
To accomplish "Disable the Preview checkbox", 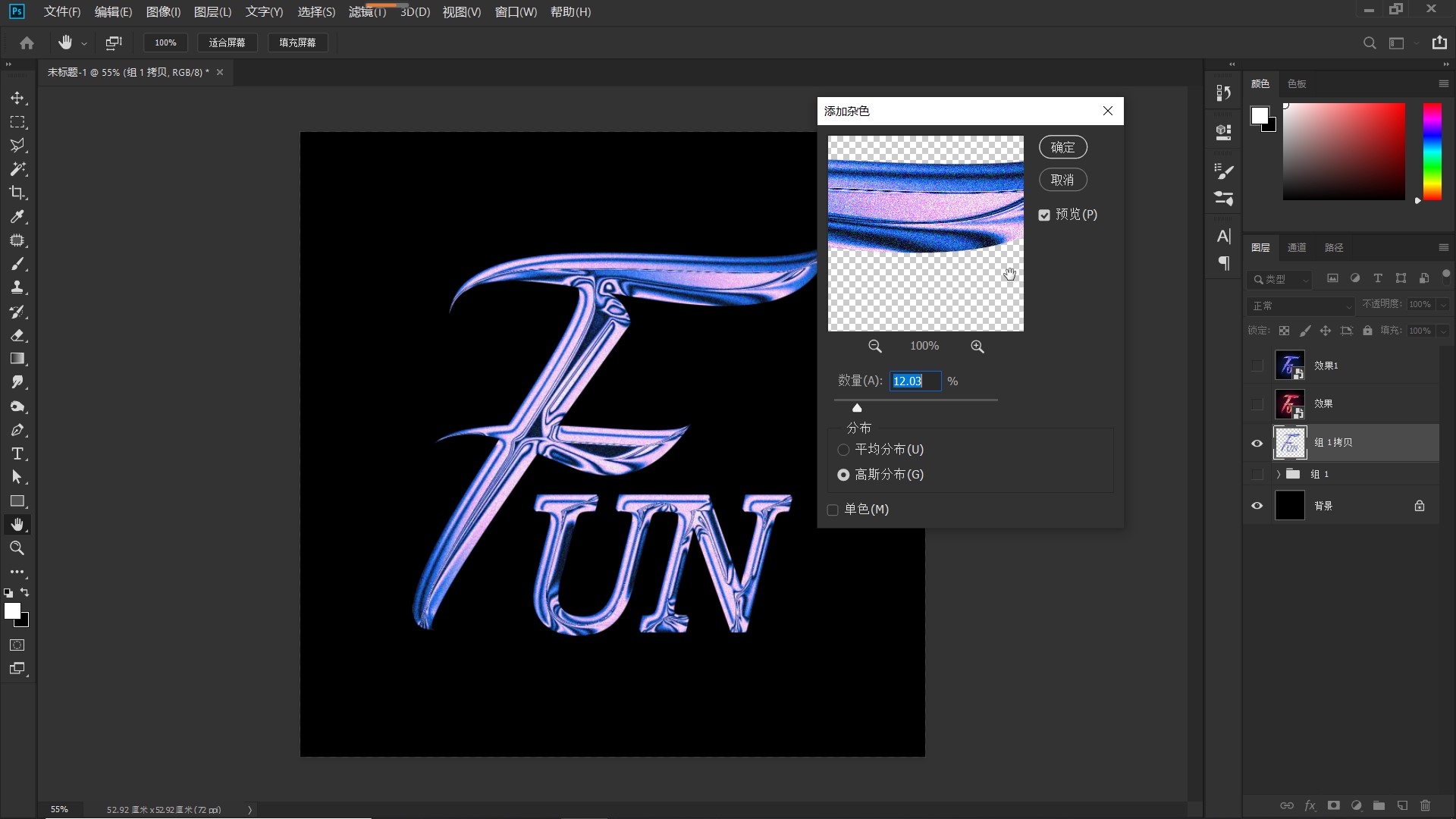I will click(x=1044, y=215).
